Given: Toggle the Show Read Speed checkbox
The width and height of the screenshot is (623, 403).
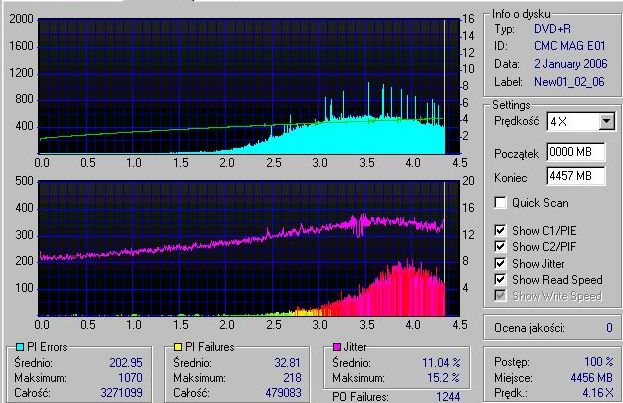Looking at the screenshot, I should coord(500,280).
